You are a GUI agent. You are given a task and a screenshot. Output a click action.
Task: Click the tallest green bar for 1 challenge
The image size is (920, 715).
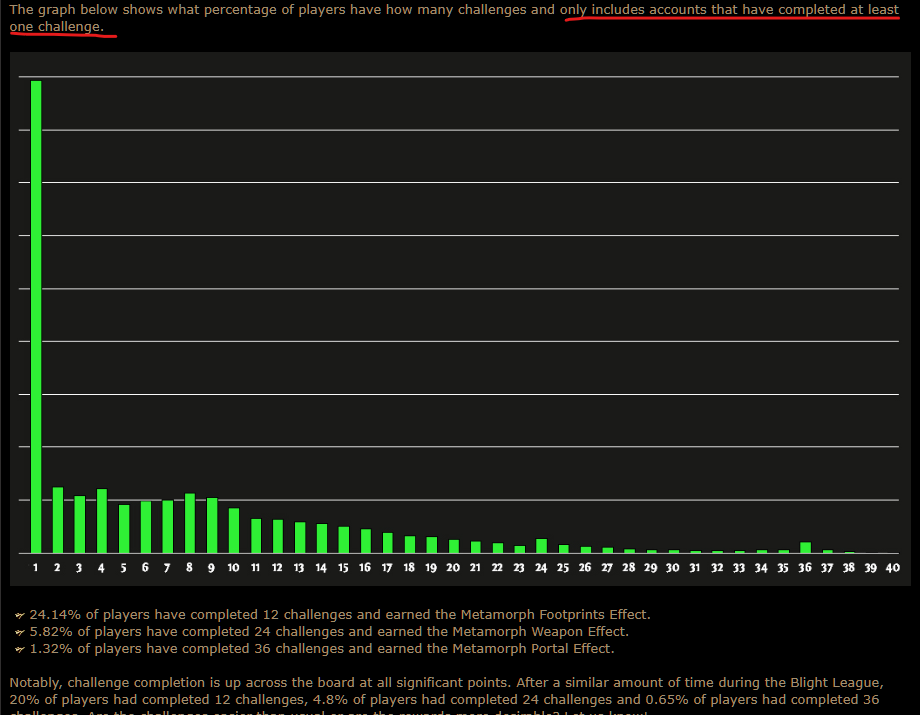[36, 317]
